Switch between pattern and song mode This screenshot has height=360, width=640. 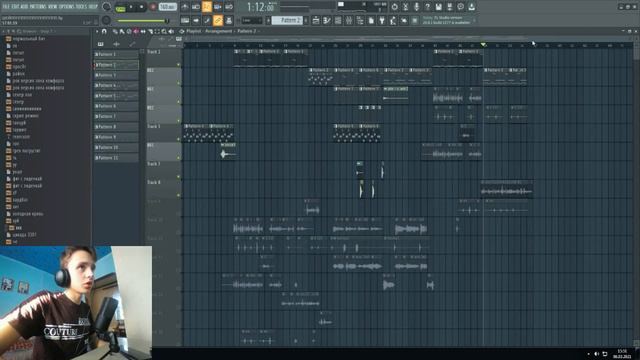[120, 7]
